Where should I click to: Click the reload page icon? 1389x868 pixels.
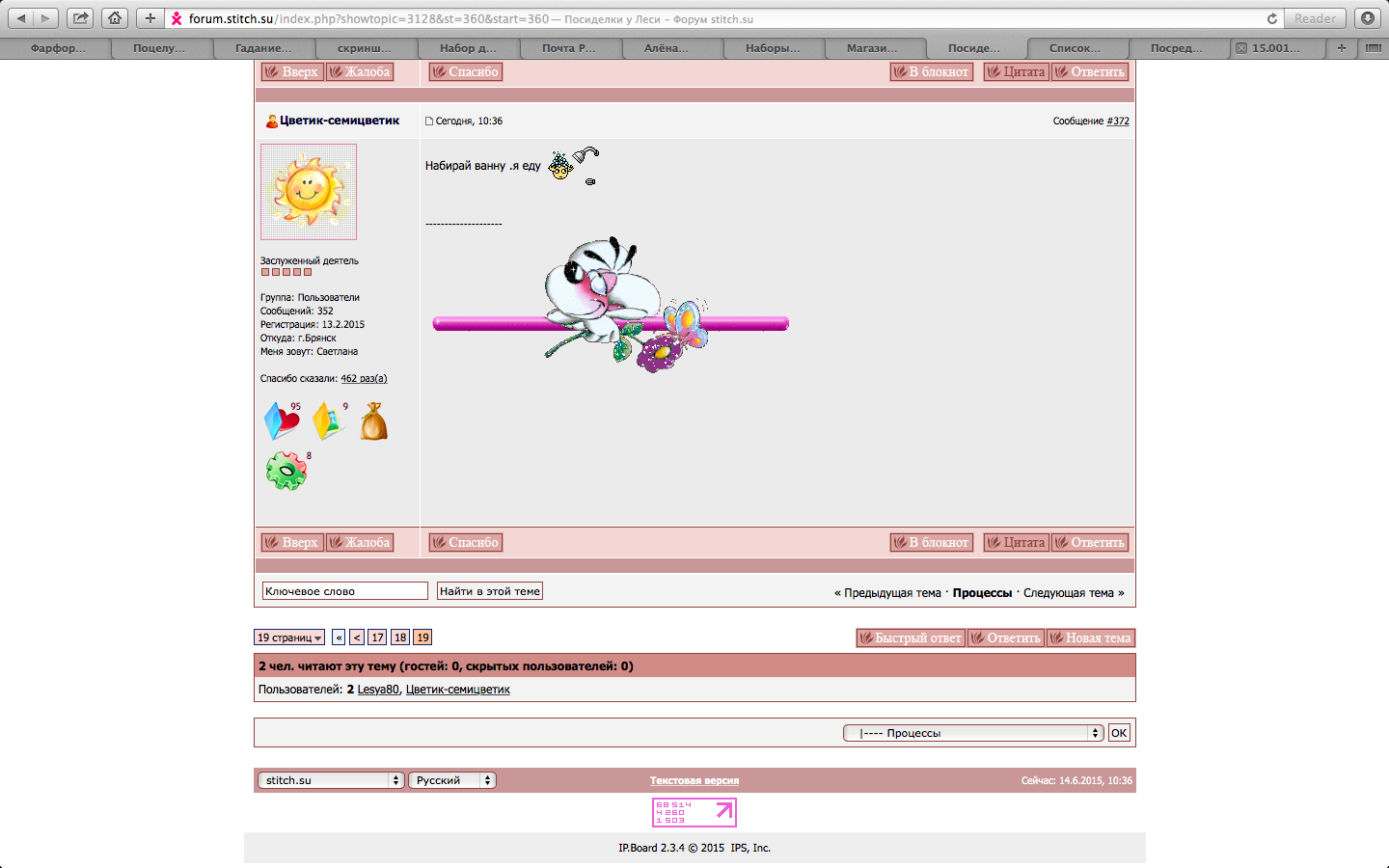(x=1271, y=18)
